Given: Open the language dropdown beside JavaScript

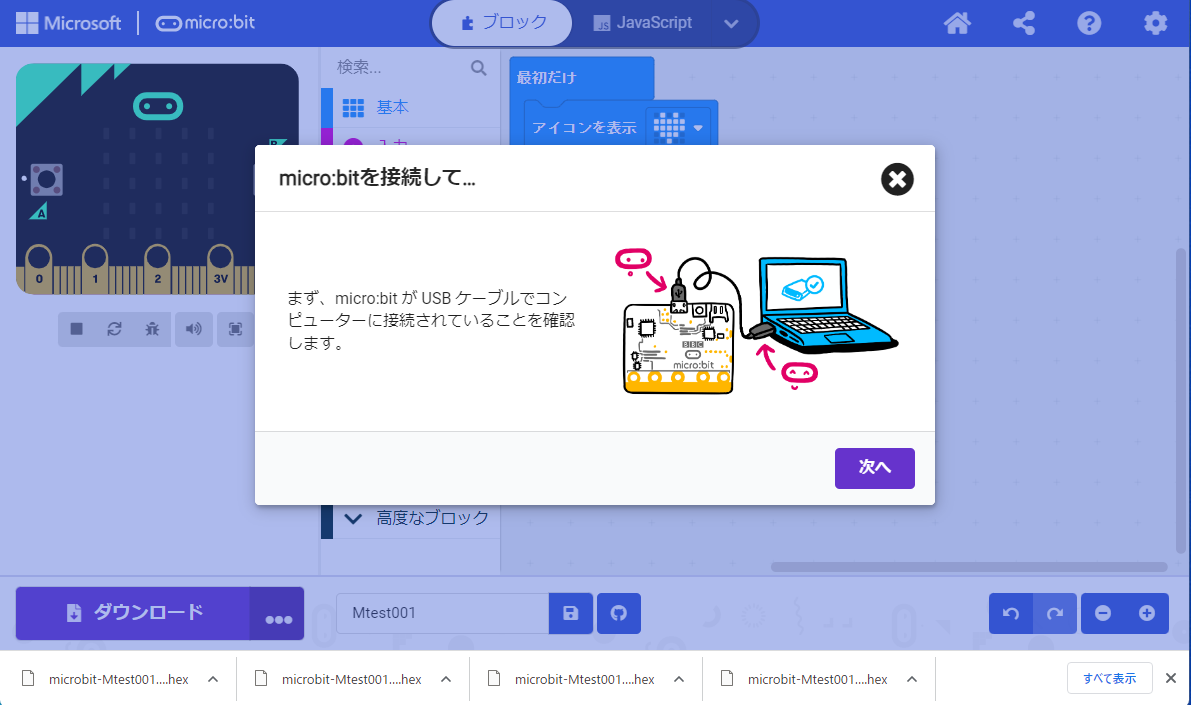Looking at the screenshot, I should click(x=731, y=24).
